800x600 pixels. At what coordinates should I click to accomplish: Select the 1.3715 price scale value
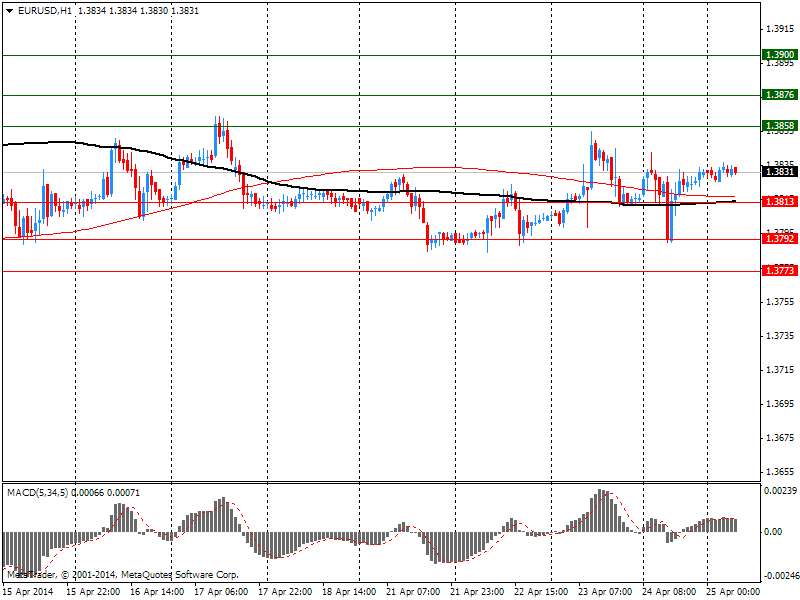(780, 370)
